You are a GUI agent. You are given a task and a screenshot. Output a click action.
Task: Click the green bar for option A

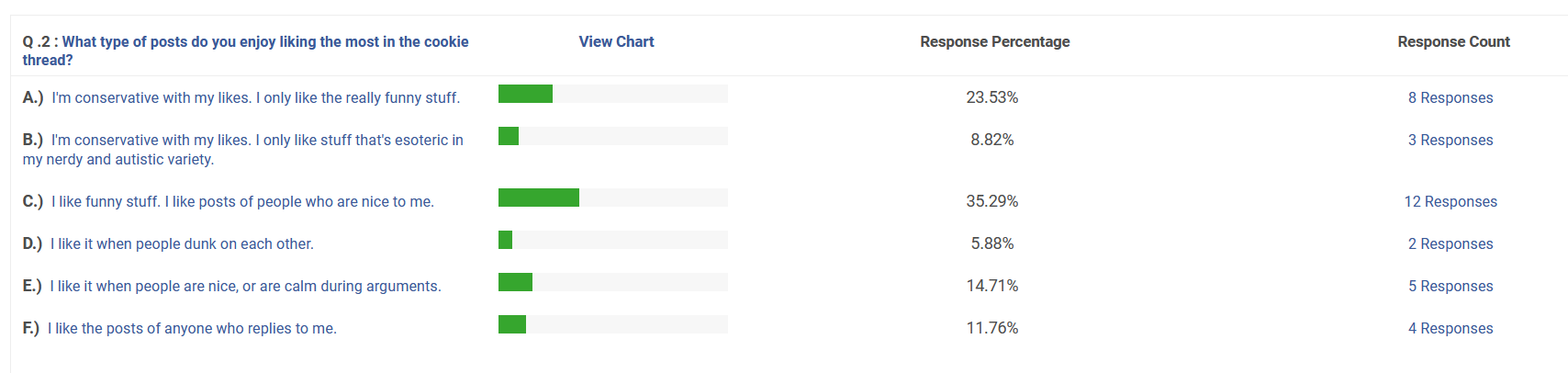(x=525, y=94)
